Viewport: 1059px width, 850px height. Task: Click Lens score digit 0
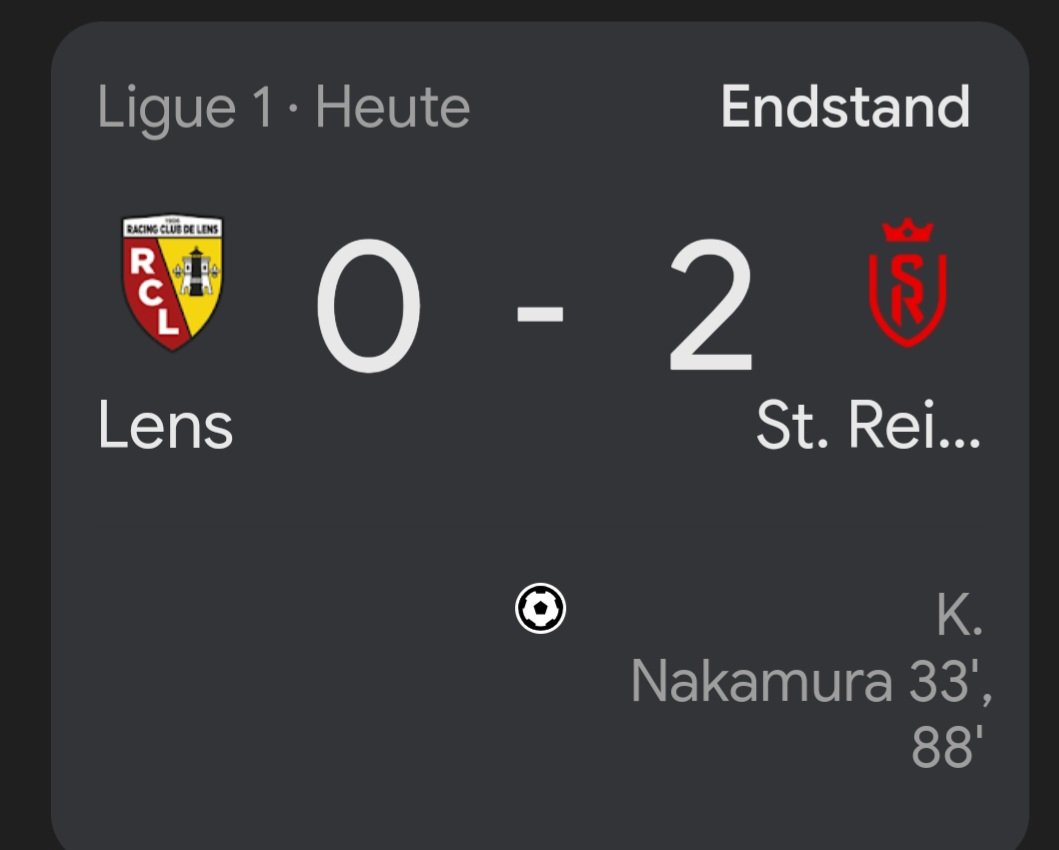click(x=369, y=305)
